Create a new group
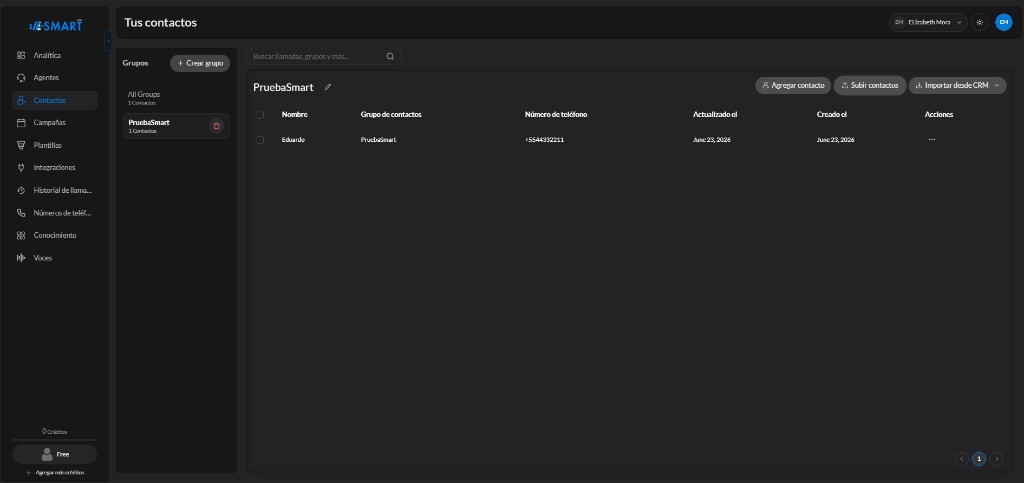The height and width of the screenshot is (483, 1024). (x=200, y=63)
